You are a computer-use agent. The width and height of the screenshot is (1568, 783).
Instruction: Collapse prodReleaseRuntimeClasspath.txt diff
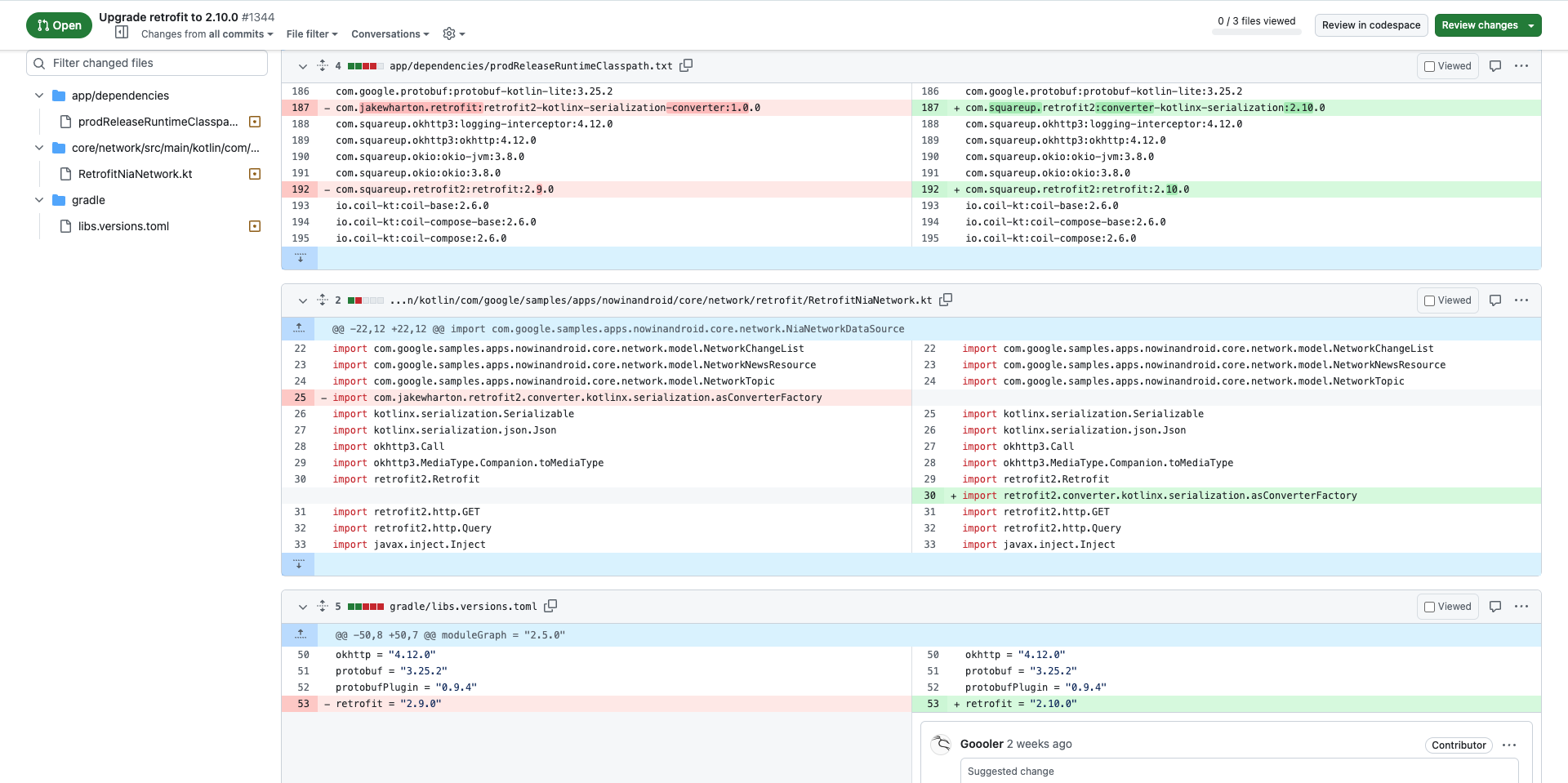pyautogui.click(x=303, y=66)
